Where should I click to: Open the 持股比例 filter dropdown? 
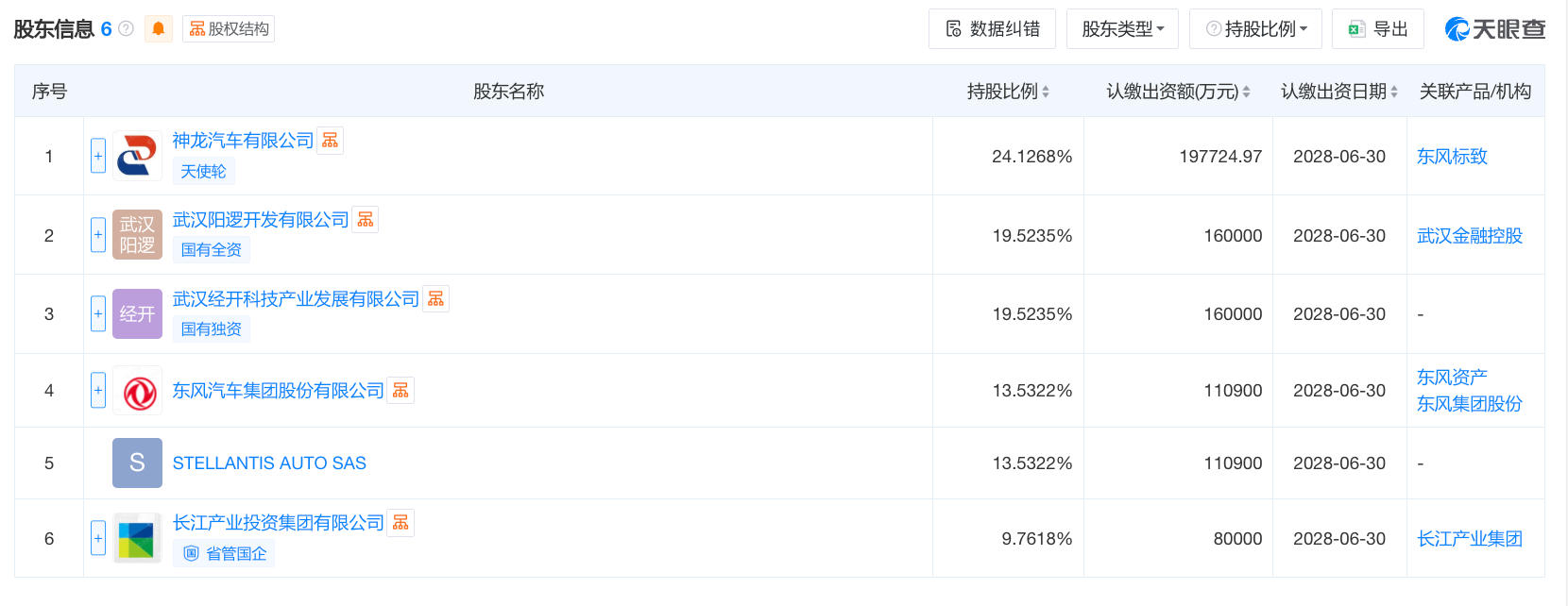pos(1255,29)
